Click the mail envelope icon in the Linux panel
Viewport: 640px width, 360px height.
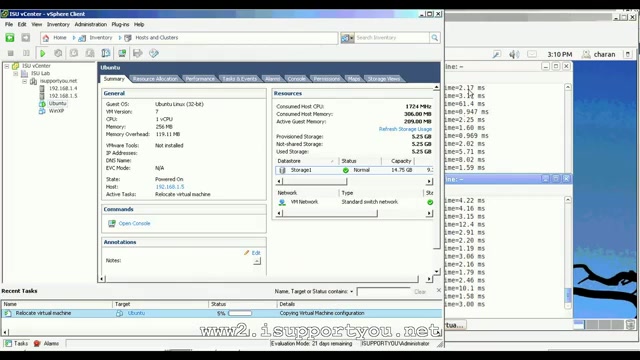(532, 54)
